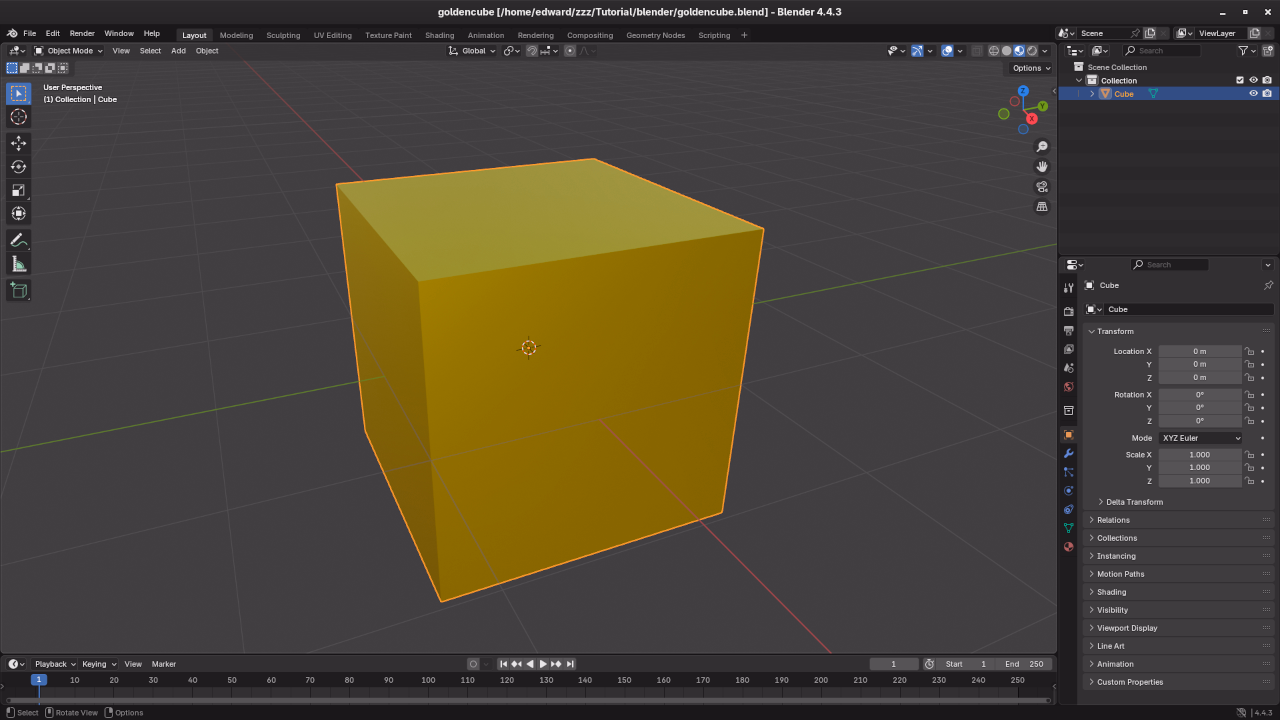Screen dimensions: 1280x720
Task: Open the File menu
Action: click(30, 33)
